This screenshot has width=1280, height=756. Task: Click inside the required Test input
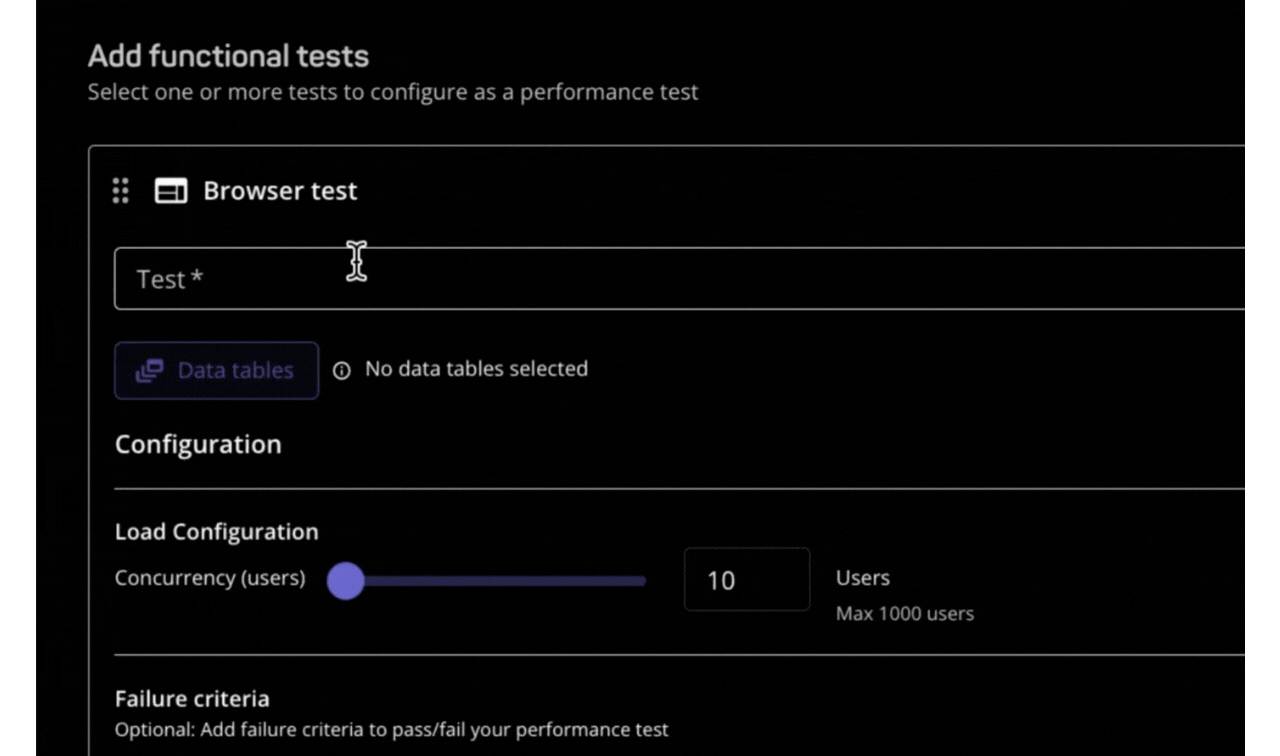pos(400,279)
